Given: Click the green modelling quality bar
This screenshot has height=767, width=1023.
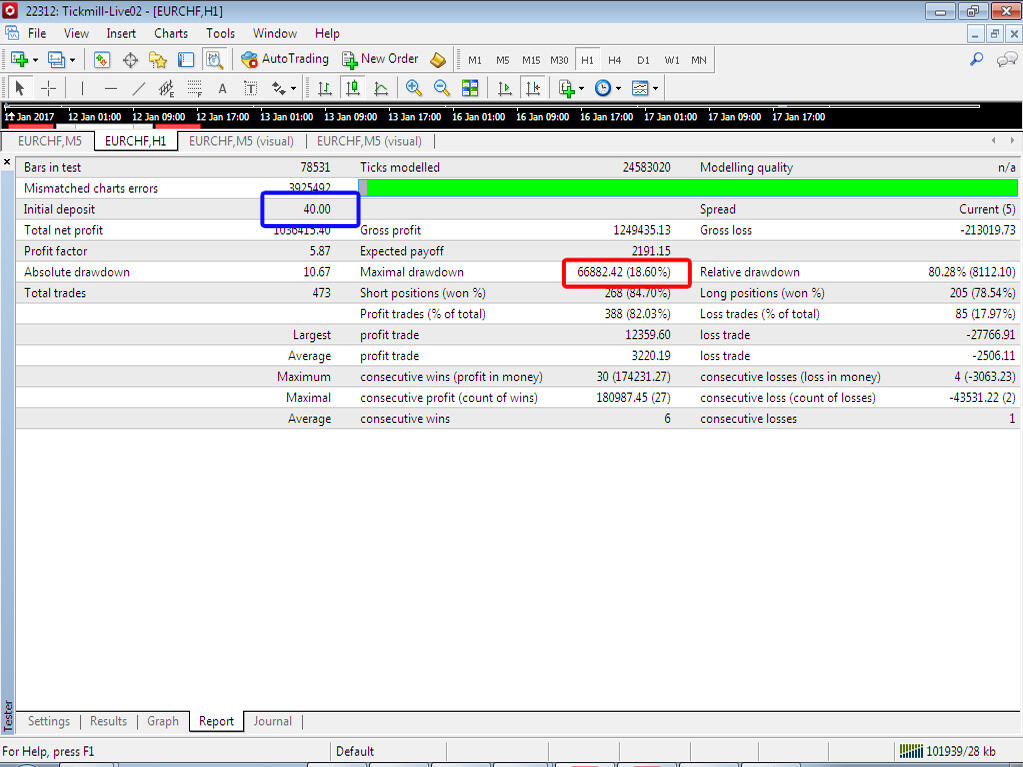Looking at the screenshot, I should (688, 188).
